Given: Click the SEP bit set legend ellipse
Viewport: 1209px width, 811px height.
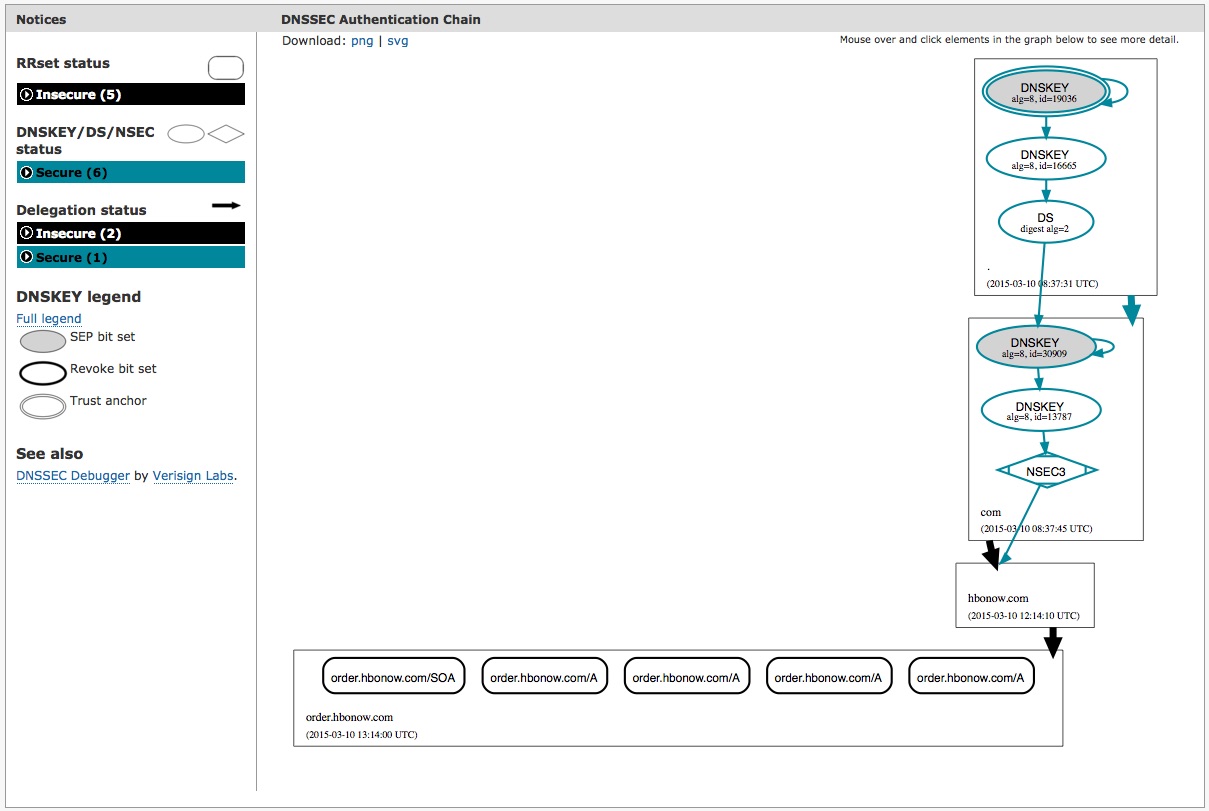Looking at the screenshot, I should tap(43, 341).
